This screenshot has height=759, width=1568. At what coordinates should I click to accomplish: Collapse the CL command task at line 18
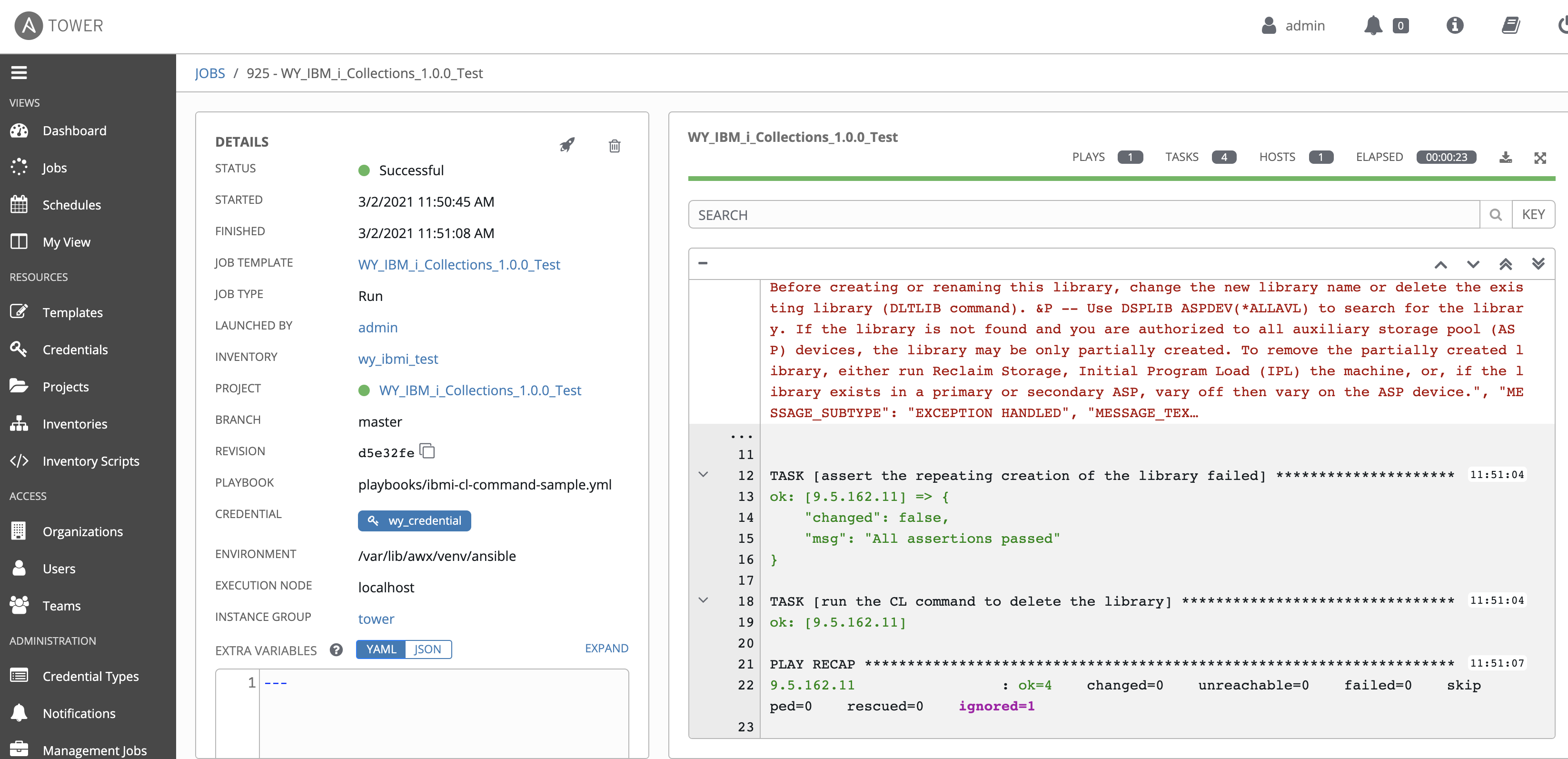(x=704, y=600)
